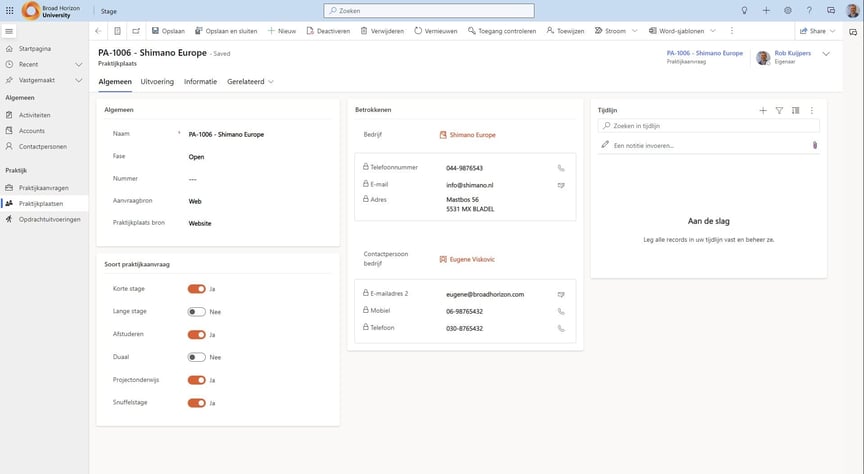
Task: Go back with the arrow icon
Action: tap(98, 31)
